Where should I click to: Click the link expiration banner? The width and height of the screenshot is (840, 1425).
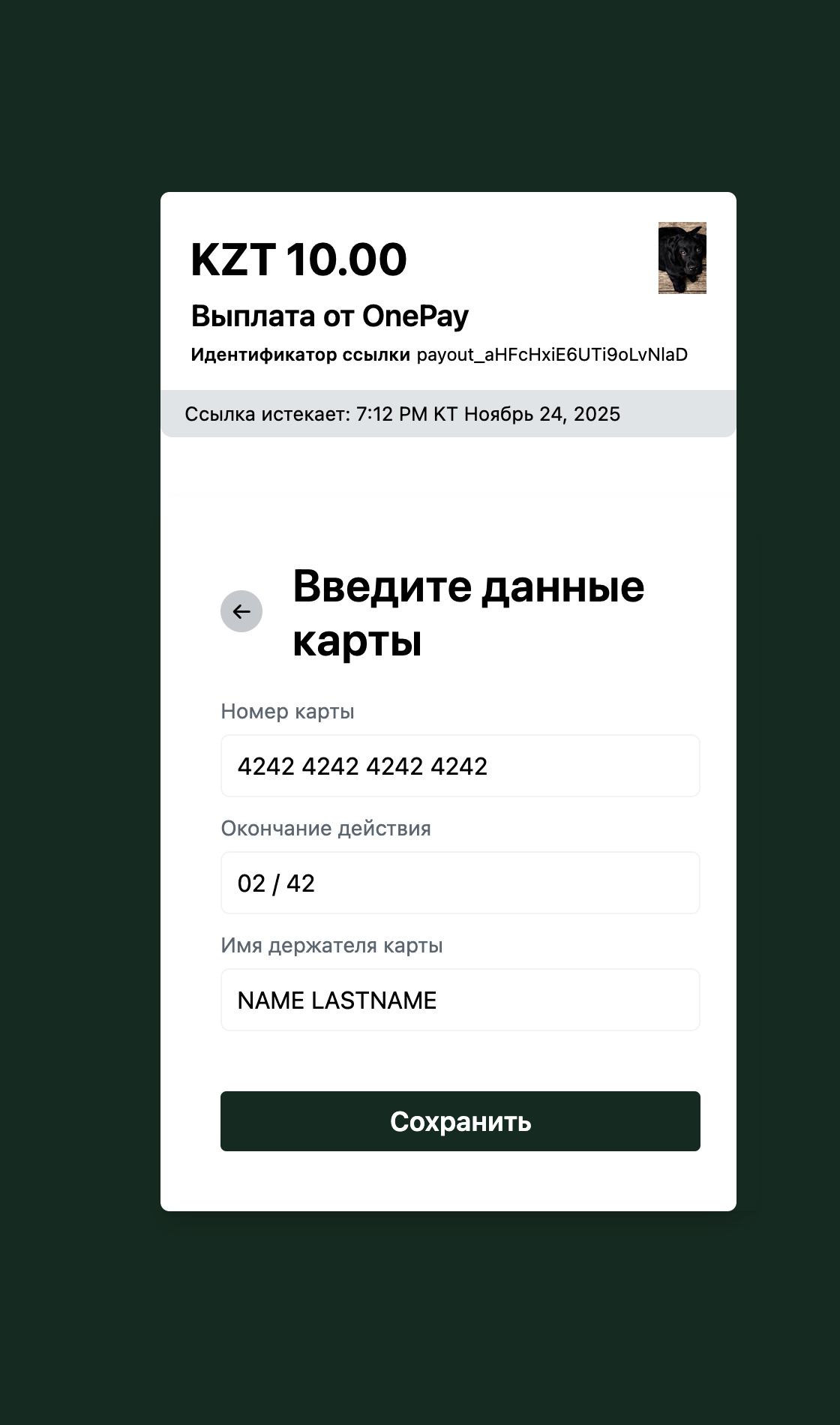(447, 413)
